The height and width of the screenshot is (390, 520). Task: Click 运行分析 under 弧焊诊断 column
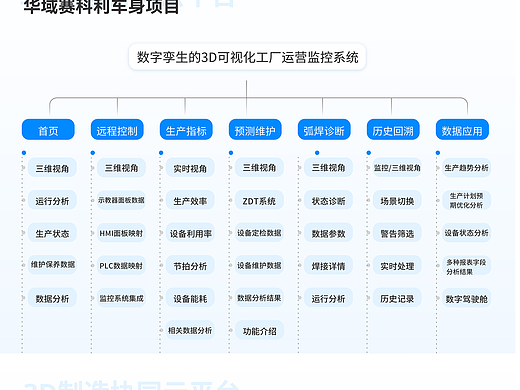[328, 298]
